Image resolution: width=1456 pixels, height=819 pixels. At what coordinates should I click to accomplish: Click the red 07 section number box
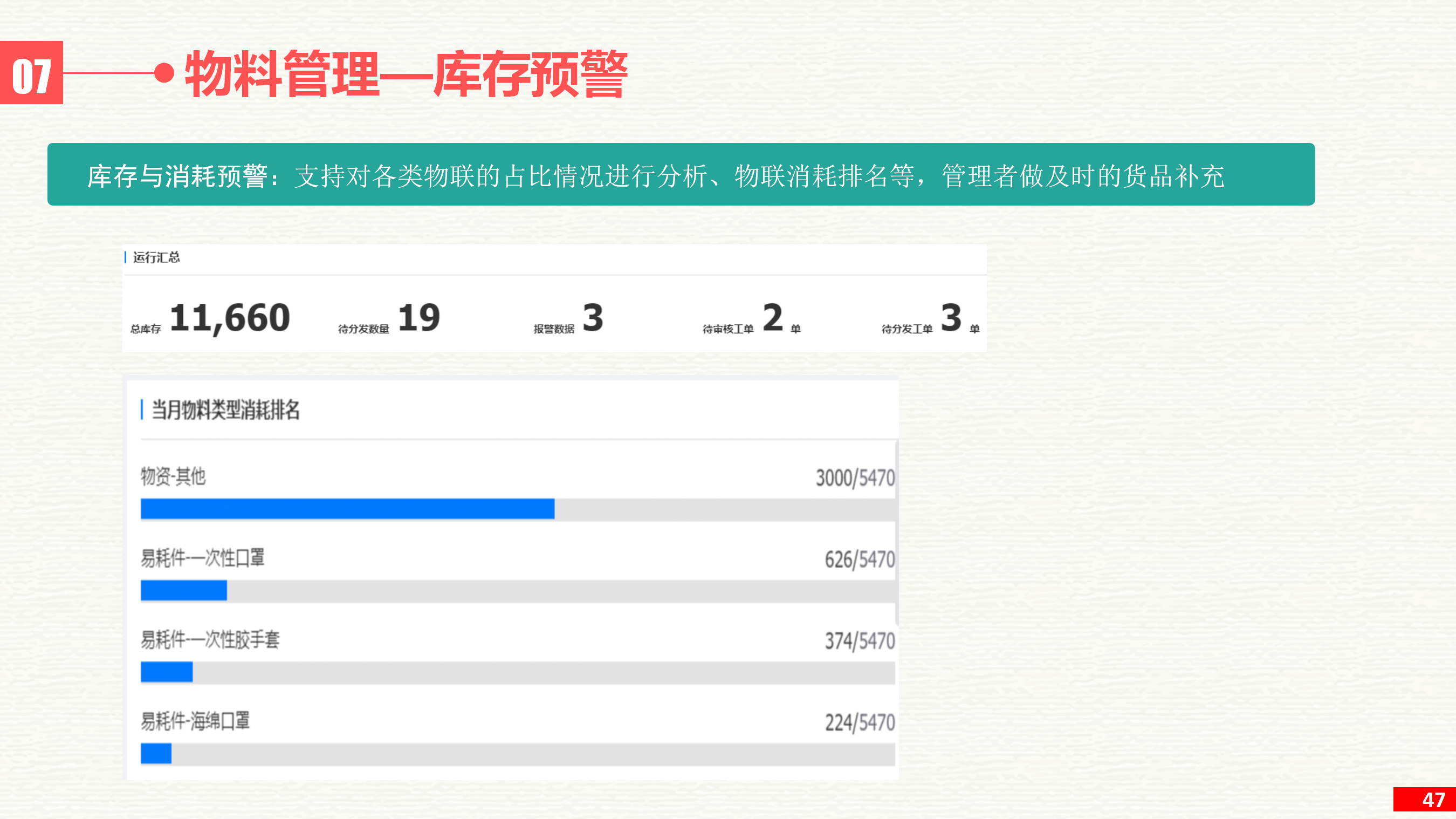(x=31, y=72)
